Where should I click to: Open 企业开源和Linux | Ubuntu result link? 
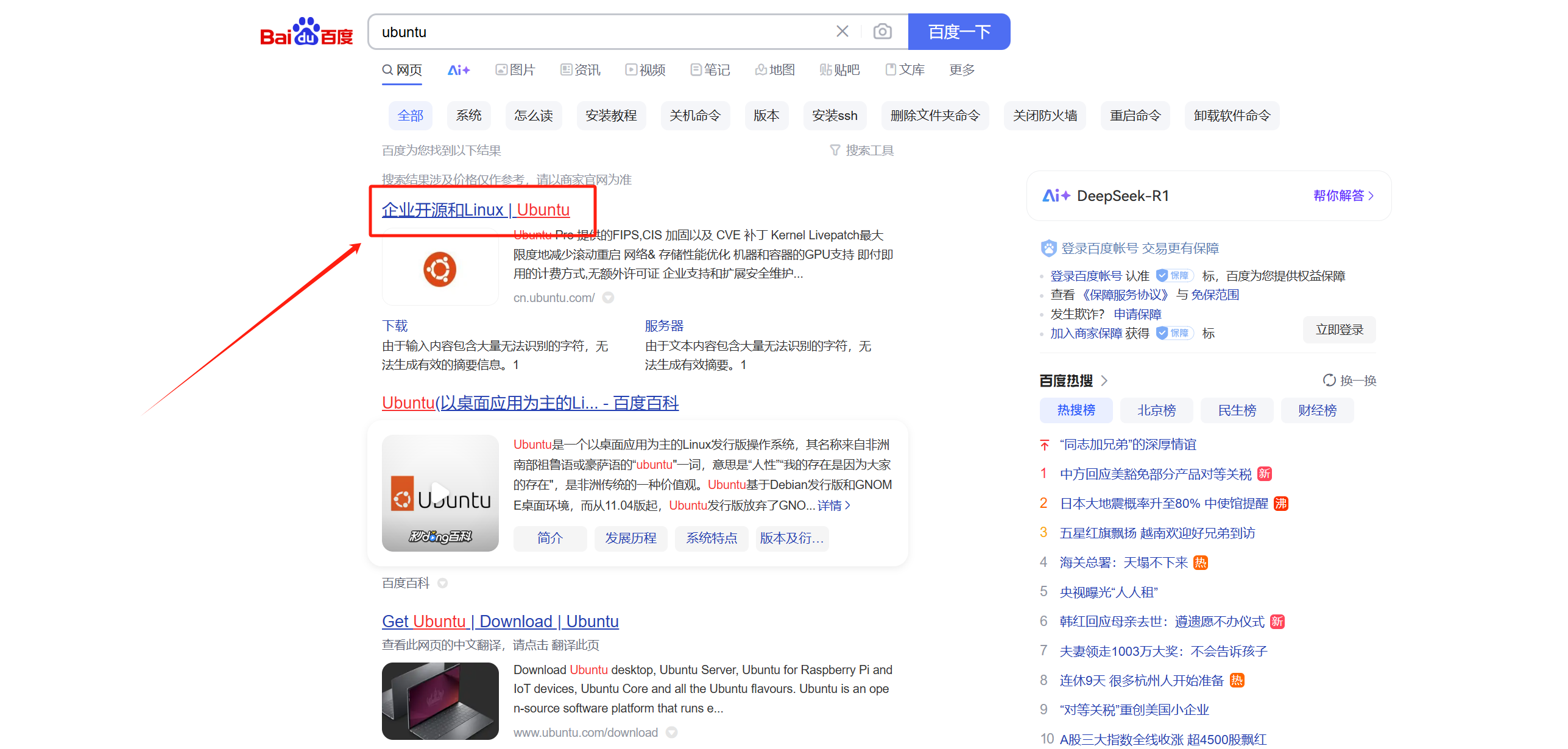(x=476, y=210)
